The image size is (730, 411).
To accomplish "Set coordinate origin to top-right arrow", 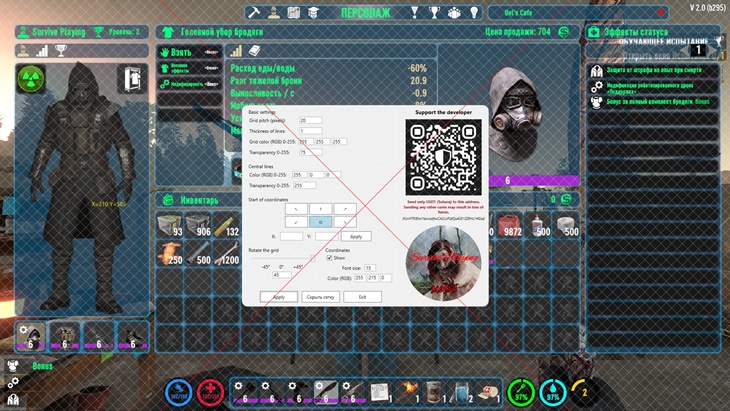I will click(345, 209).
